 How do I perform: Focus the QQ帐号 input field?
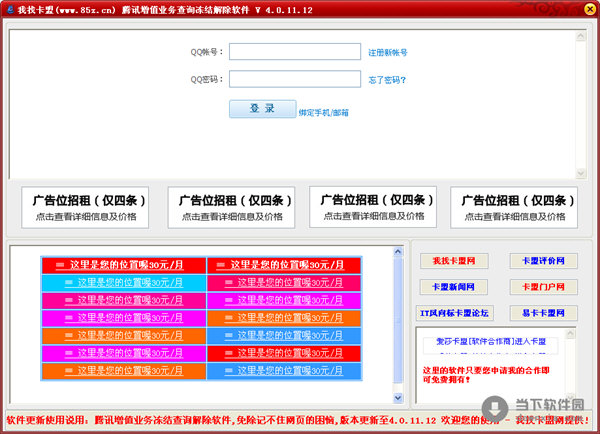(294, 52)
